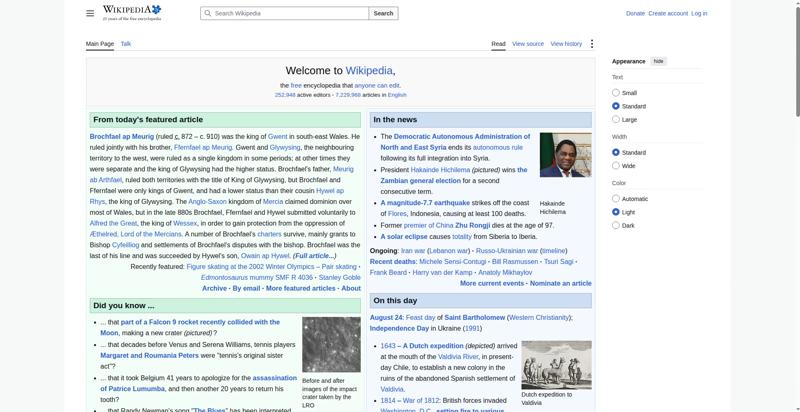The image size is (800, 412).
Task: Open the Zhu Rongji link
Action: click(472, 225)
